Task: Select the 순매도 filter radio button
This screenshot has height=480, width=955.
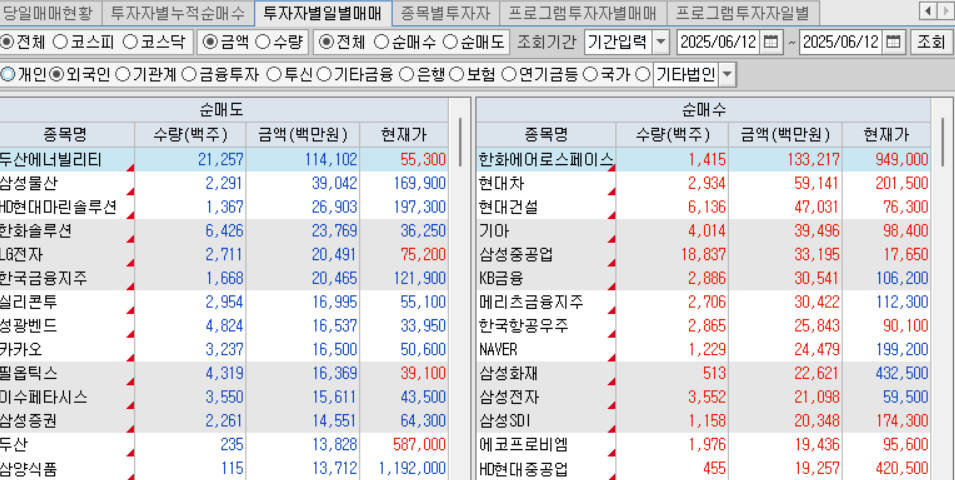Action: [450, 41]
